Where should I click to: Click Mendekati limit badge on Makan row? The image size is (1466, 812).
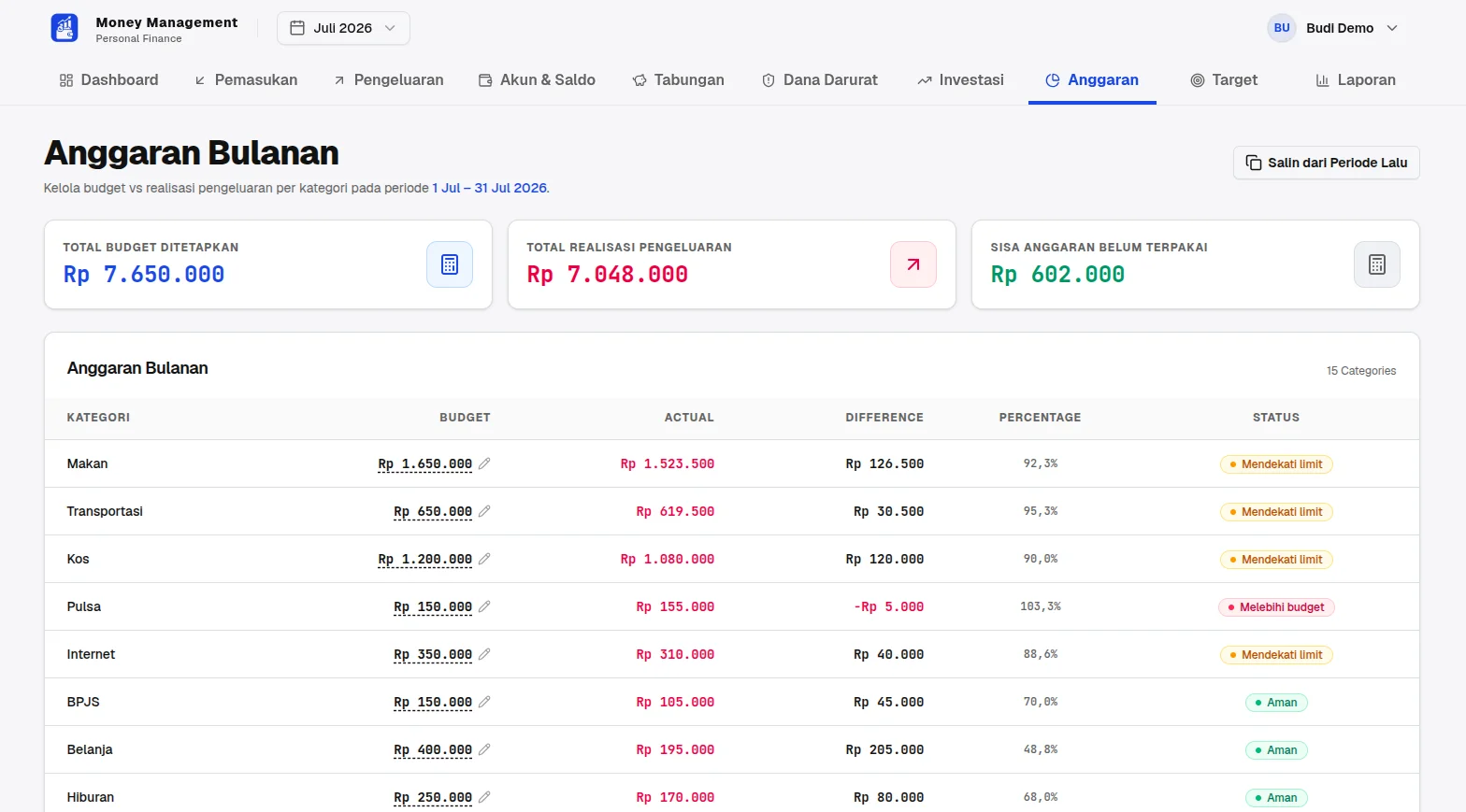[x=1276, y=464]
